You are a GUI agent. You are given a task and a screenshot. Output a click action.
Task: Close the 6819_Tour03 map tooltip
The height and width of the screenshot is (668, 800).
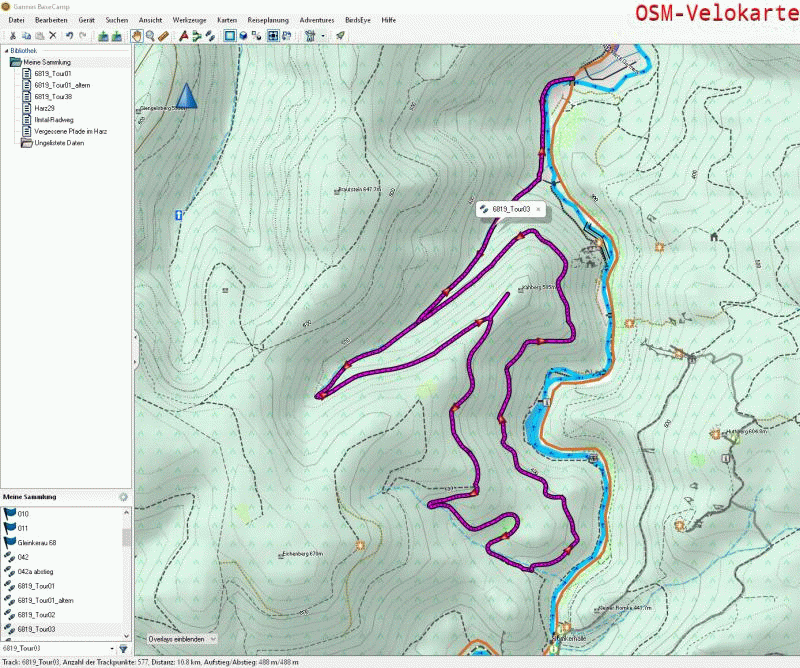[x=538, y=209]
